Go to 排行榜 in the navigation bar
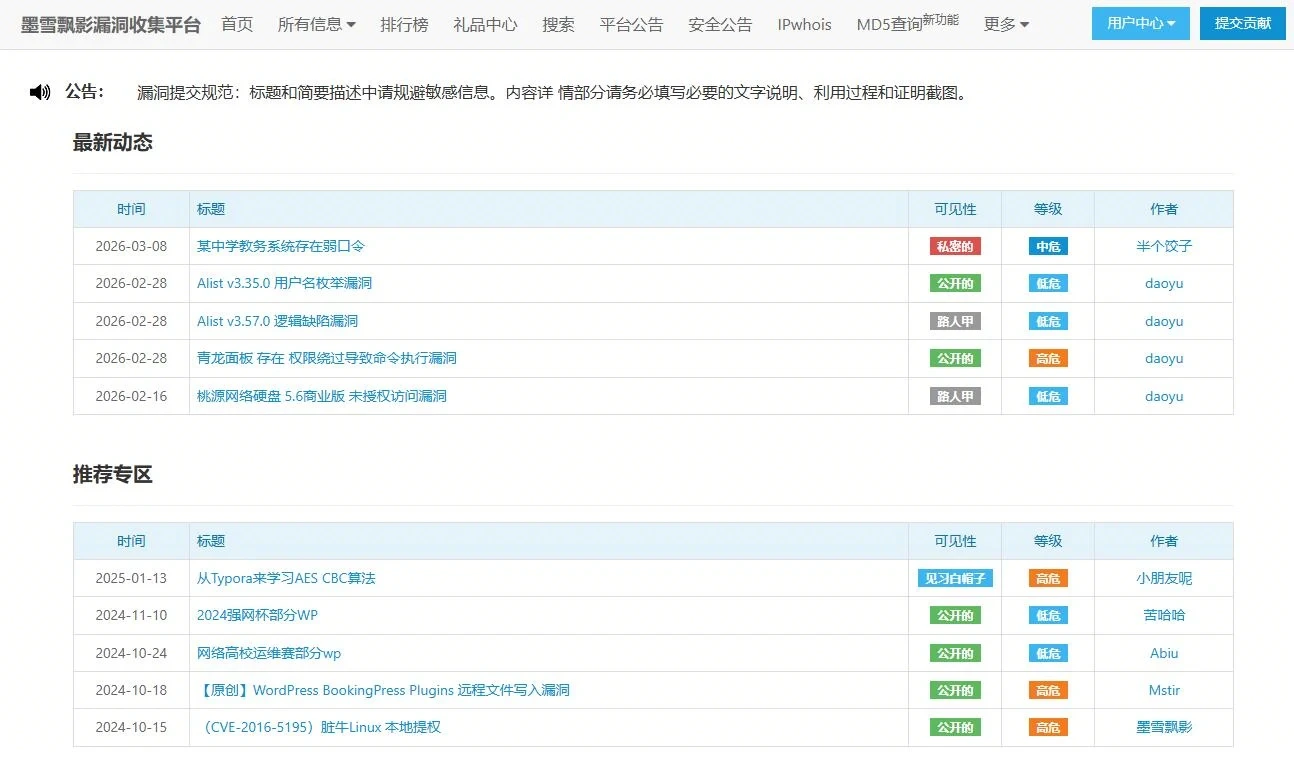Screen dimensions: 1294x757 404,24
